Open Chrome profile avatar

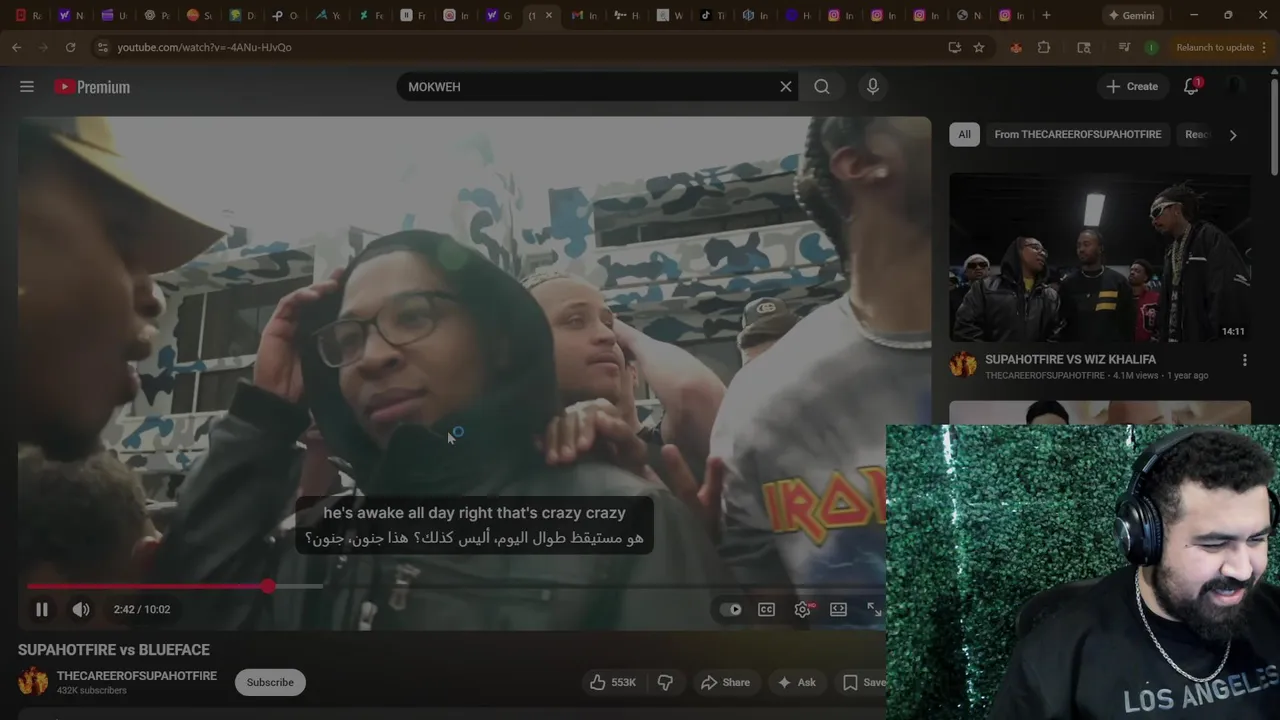1152,47
